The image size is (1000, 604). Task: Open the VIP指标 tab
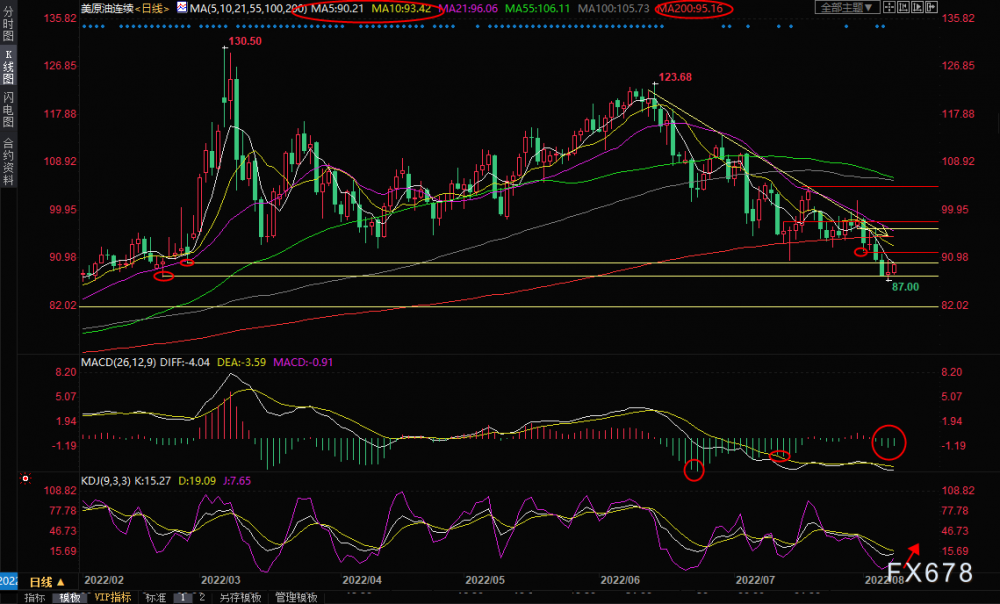[112, 597]
